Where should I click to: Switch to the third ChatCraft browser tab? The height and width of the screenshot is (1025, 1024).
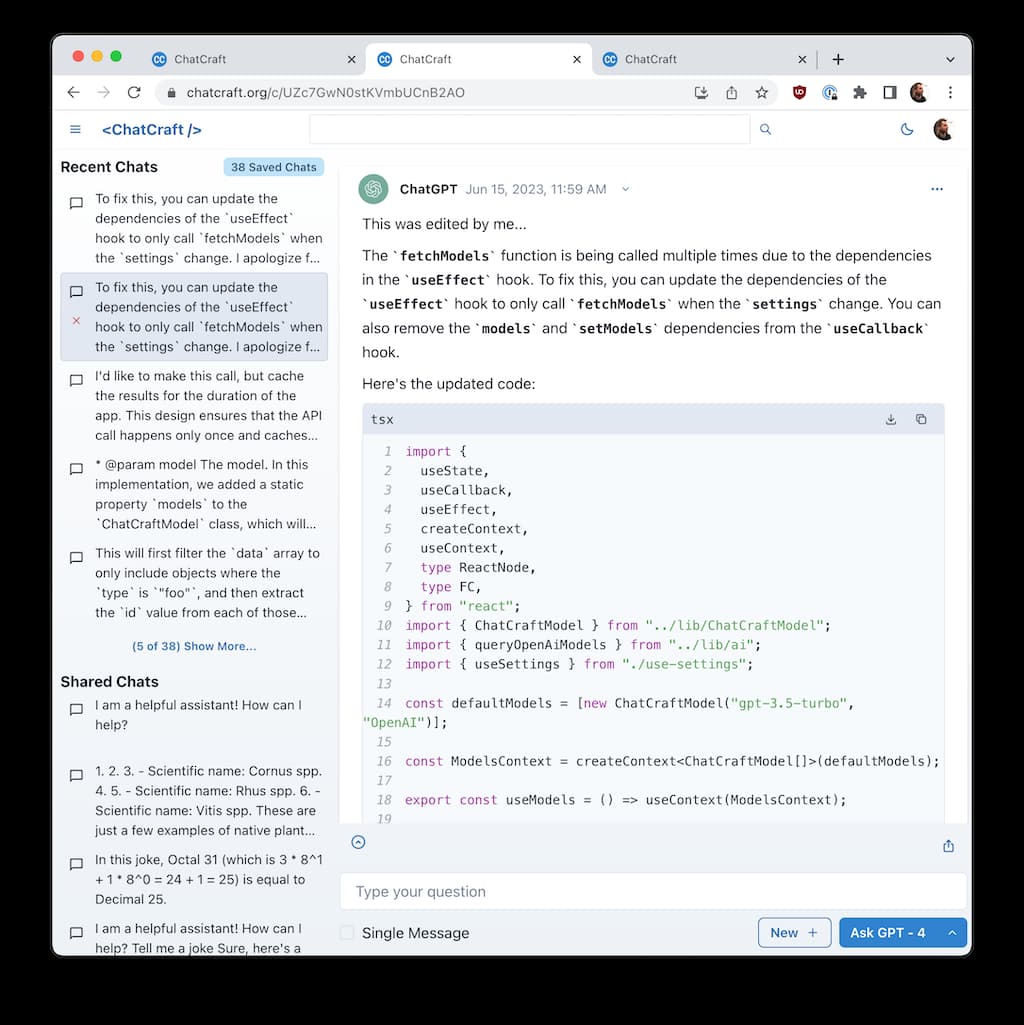[700, 59]
